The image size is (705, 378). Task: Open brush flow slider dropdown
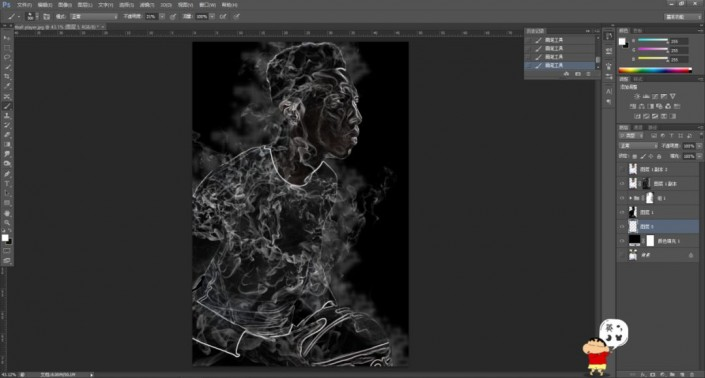212,17
